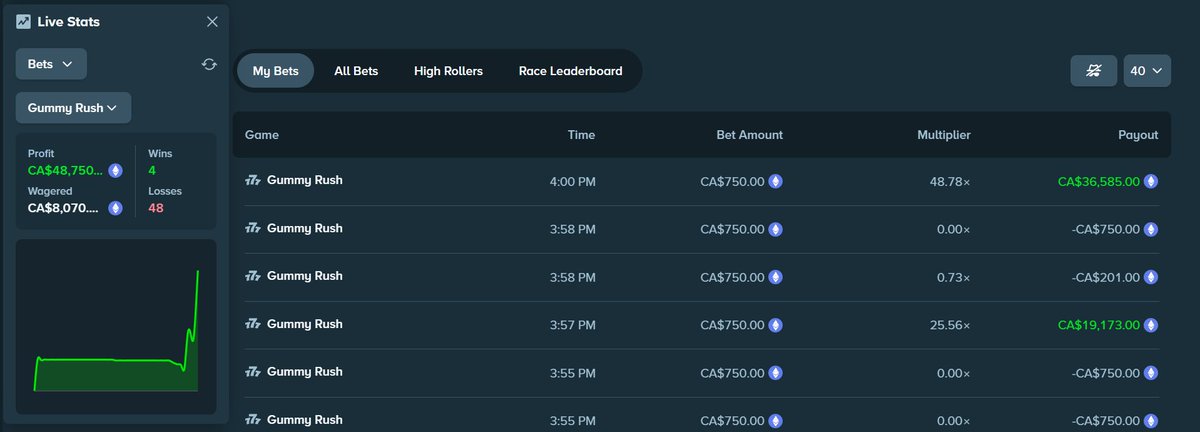Screen dimensions: 1200x432
Task: Click Ethereum icon beside -CA$201.00 payout
Action: 1151,277
